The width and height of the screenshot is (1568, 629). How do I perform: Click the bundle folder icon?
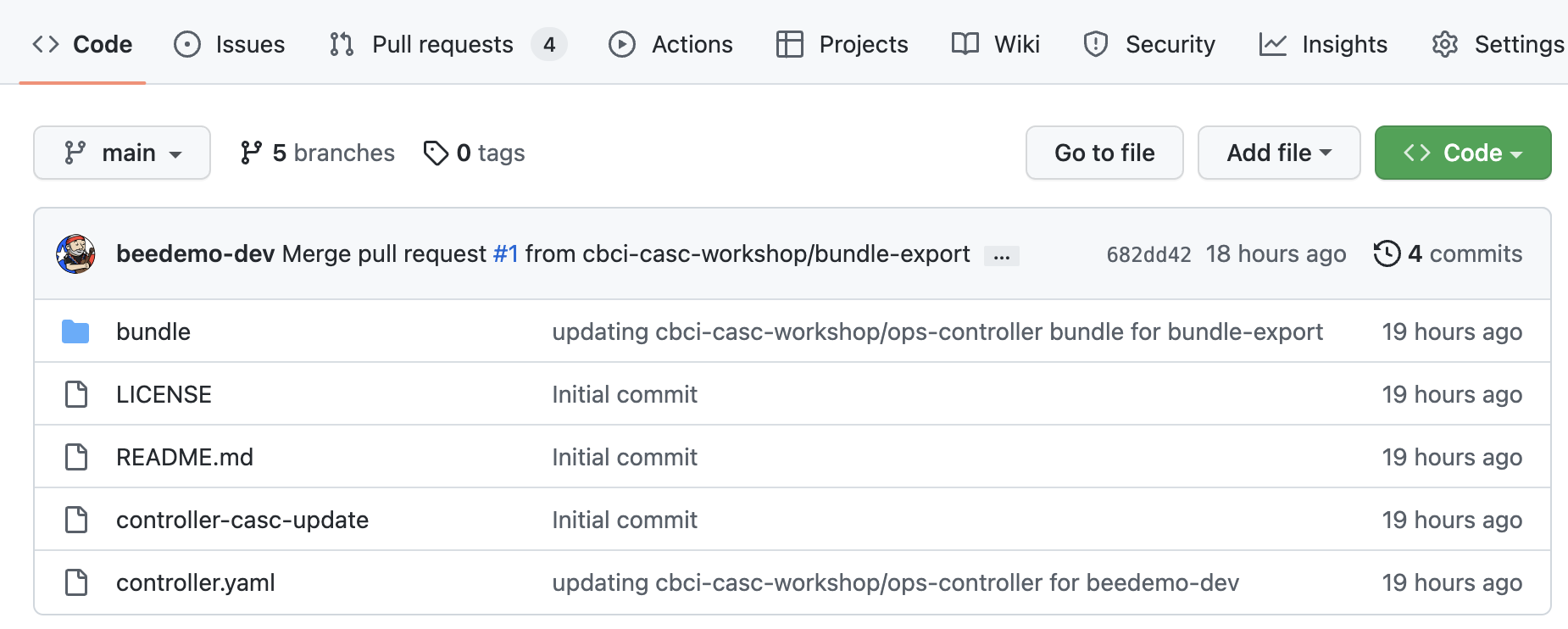point(75,331)
